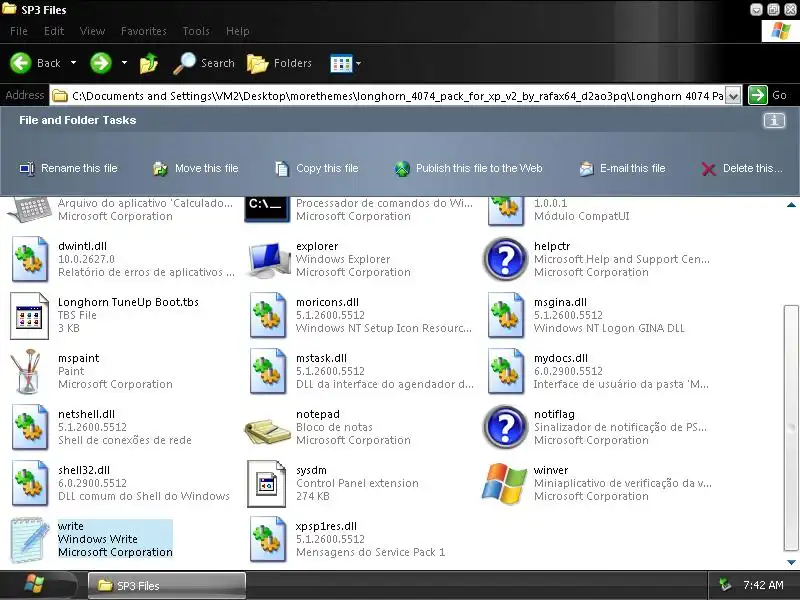The width and height of the screenshot is (800, 600).
Task: Select the mydocs.dll file icon
Action: click(x=506, y=371)
